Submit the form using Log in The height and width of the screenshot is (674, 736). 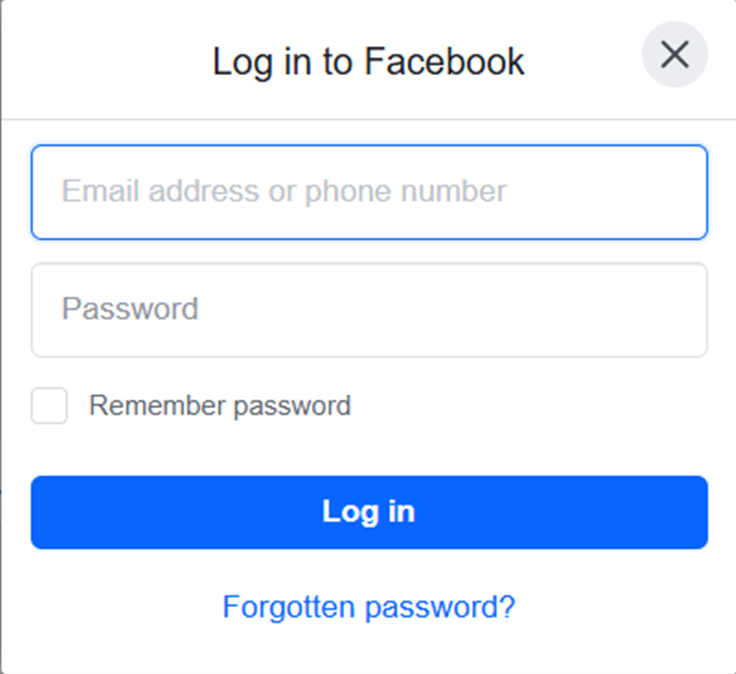[x=369, y=512]
